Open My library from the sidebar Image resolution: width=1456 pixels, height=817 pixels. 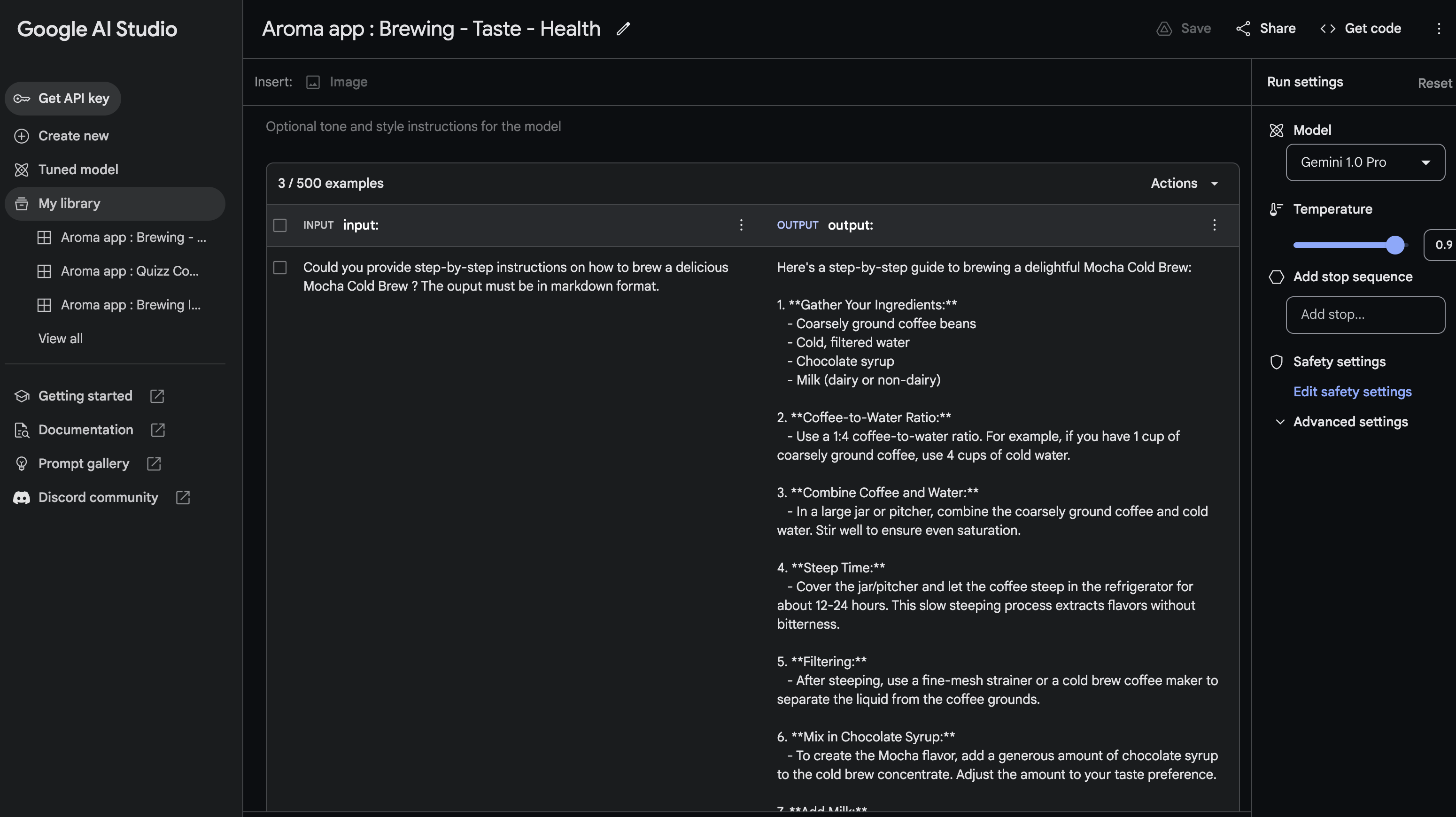[x=69, y=203]
